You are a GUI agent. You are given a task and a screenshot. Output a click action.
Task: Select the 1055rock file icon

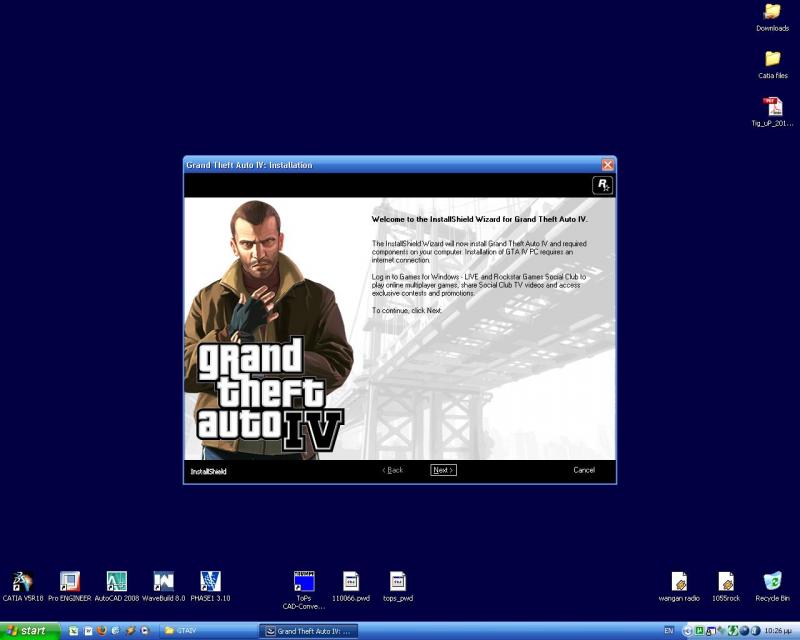pyautogui.click(x=726, y=587)
